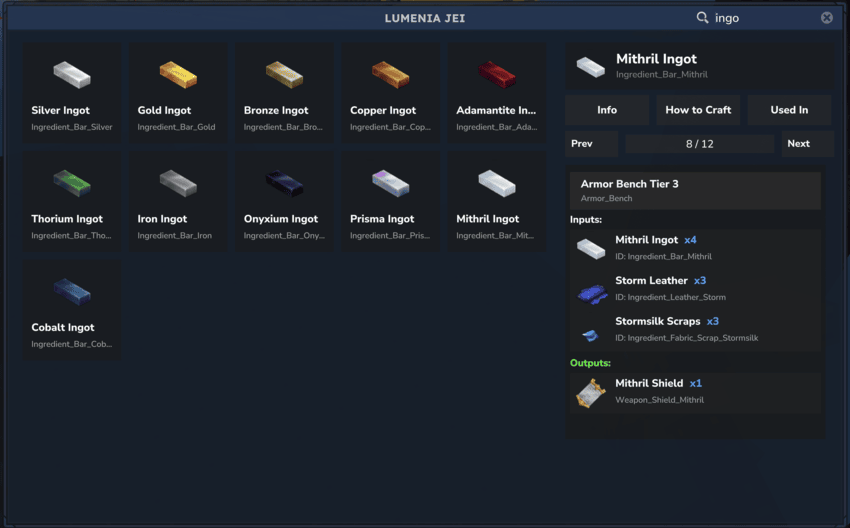Switch to How to Craft tab
The height and width of the screenshot is (528, 850).
[x=698, y=110]
